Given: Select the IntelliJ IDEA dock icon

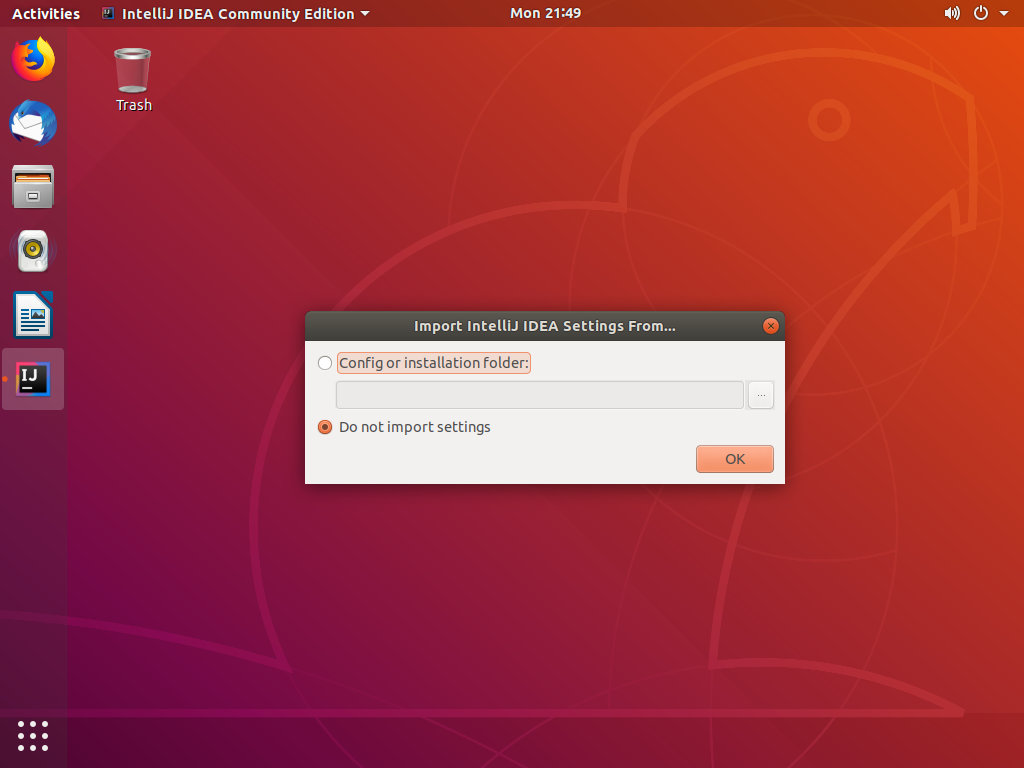Looking at the screenshot, I should (x=33, y=379).
